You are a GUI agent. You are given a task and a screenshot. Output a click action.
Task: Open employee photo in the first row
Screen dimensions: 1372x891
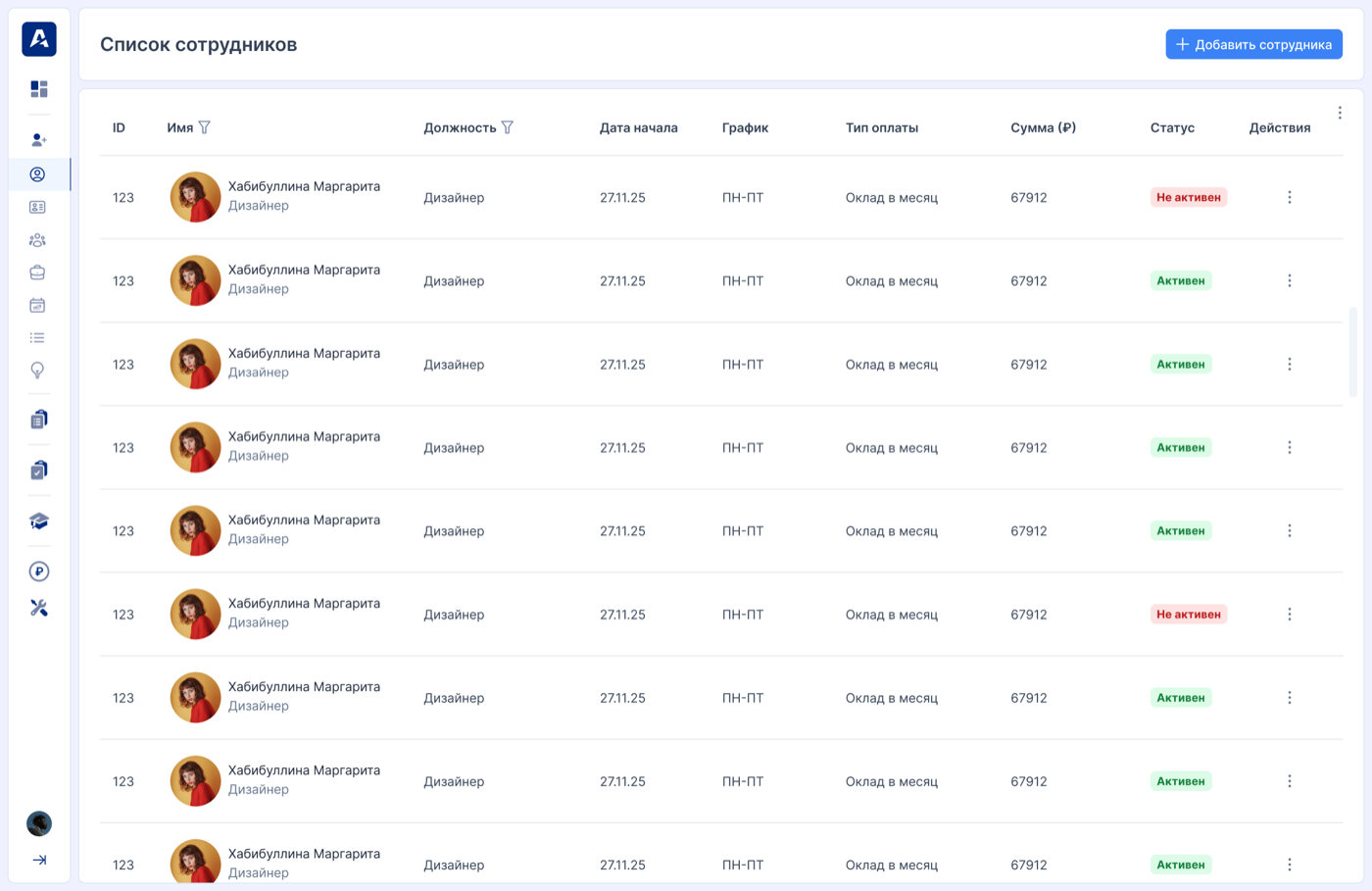(195, 197)
